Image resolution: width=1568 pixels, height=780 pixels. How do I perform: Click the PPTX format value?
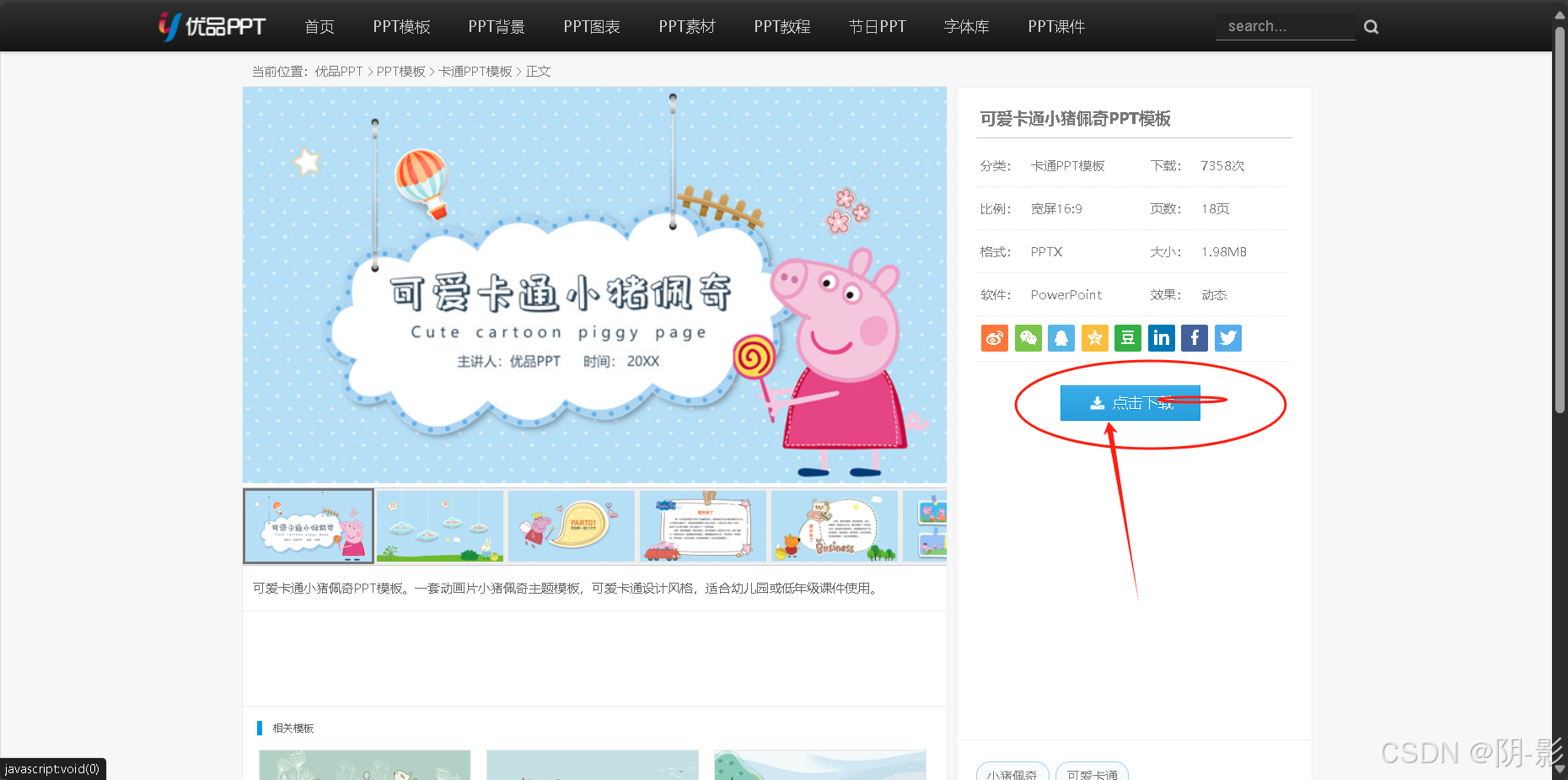[x=1046, y=252]
